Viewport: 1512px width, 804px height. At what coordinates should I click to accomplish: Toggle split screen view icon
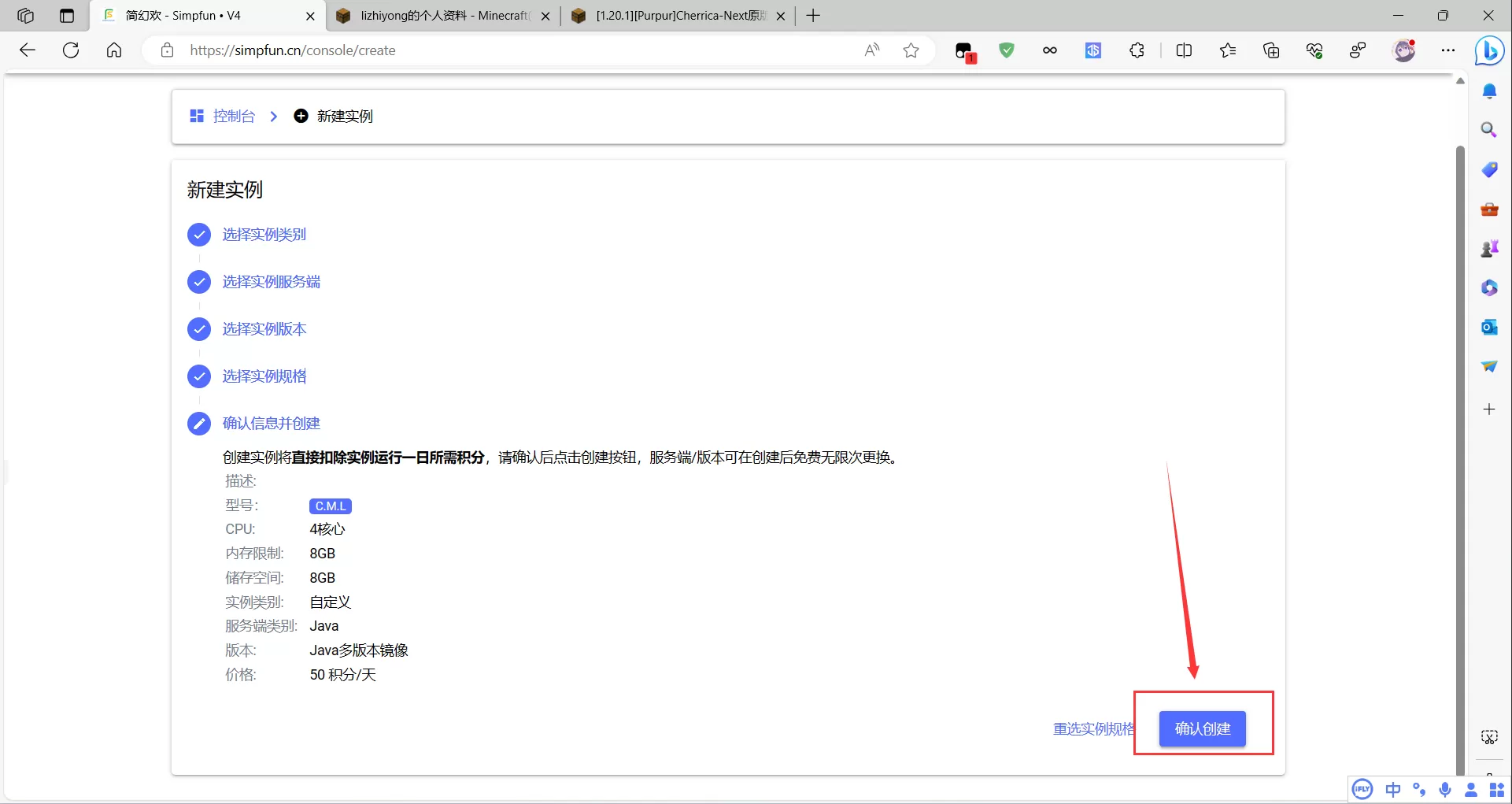1184,50
